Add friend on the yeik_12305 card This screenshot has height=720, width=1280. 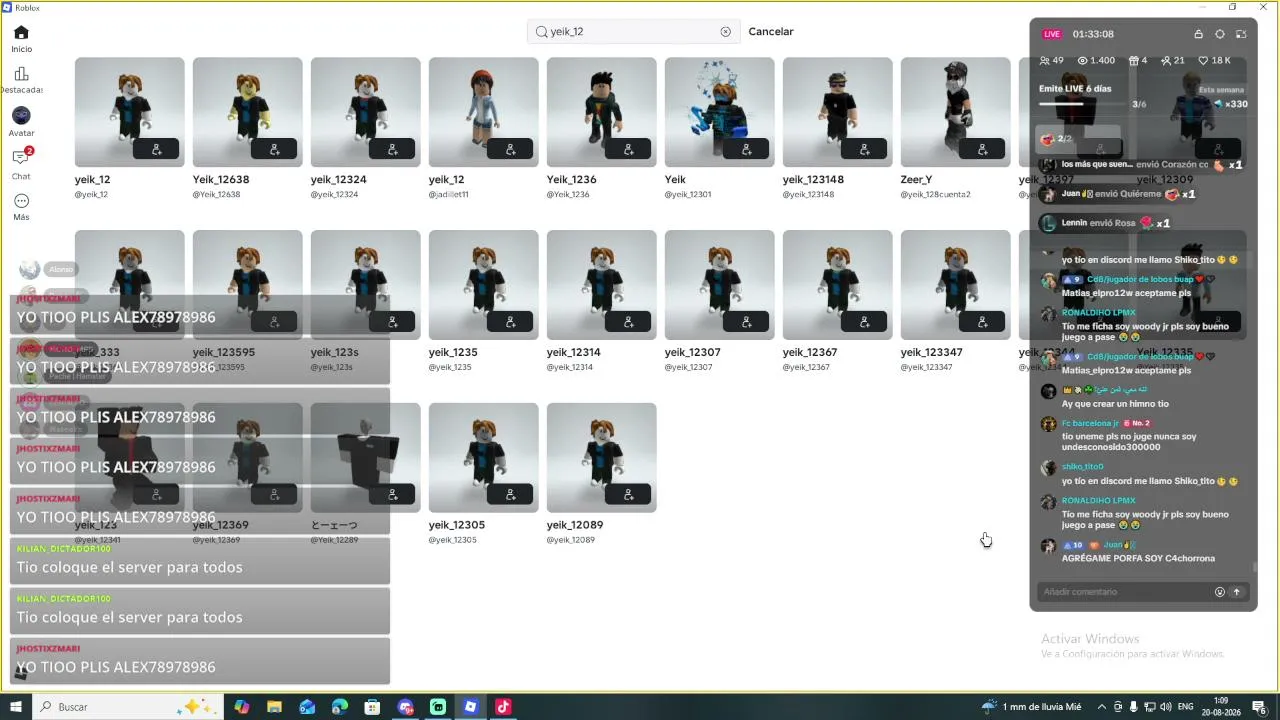pyautogui.click(x=510, y=494)
